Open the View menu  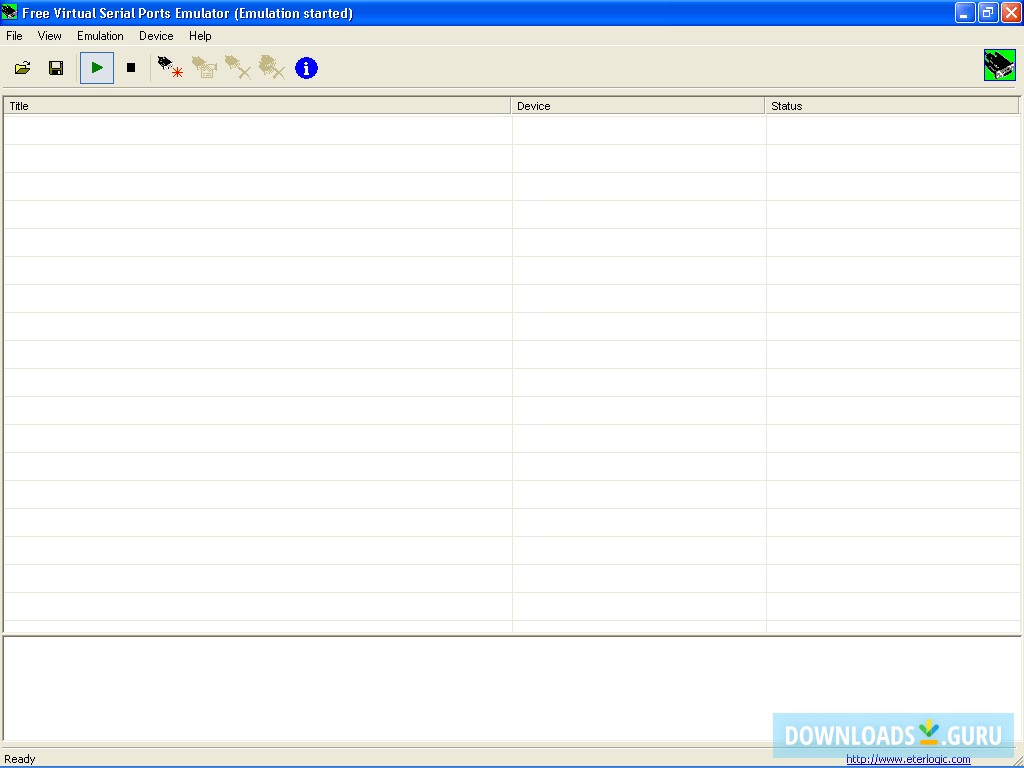(x=50, y=36)
